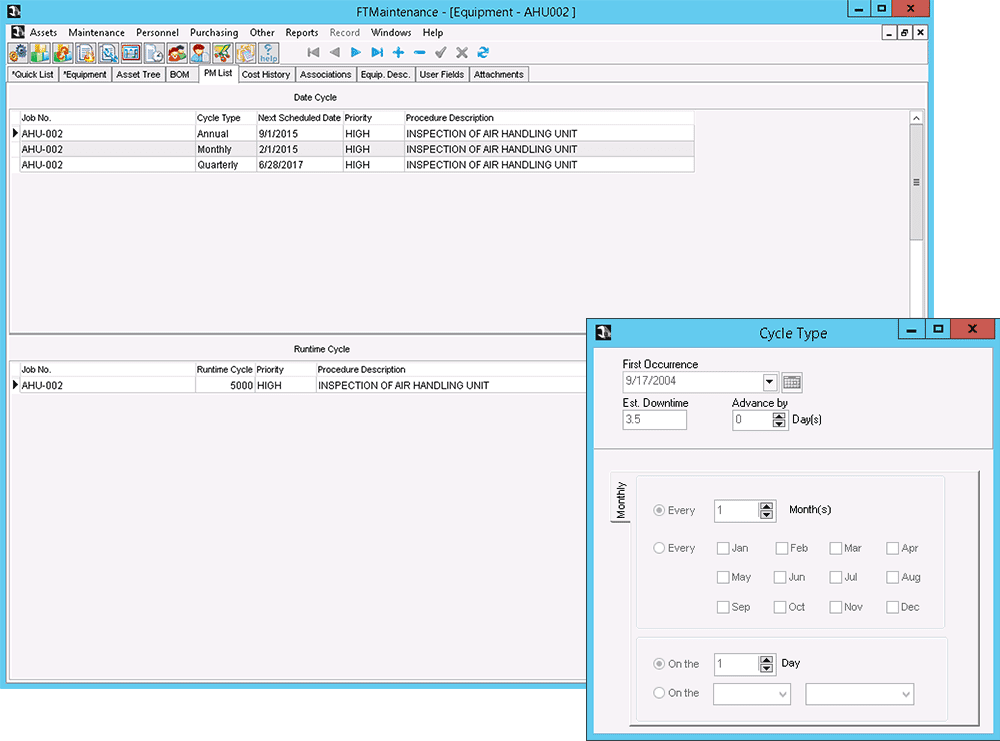Click the Next Scheduled Date column header

pos(299,118)
